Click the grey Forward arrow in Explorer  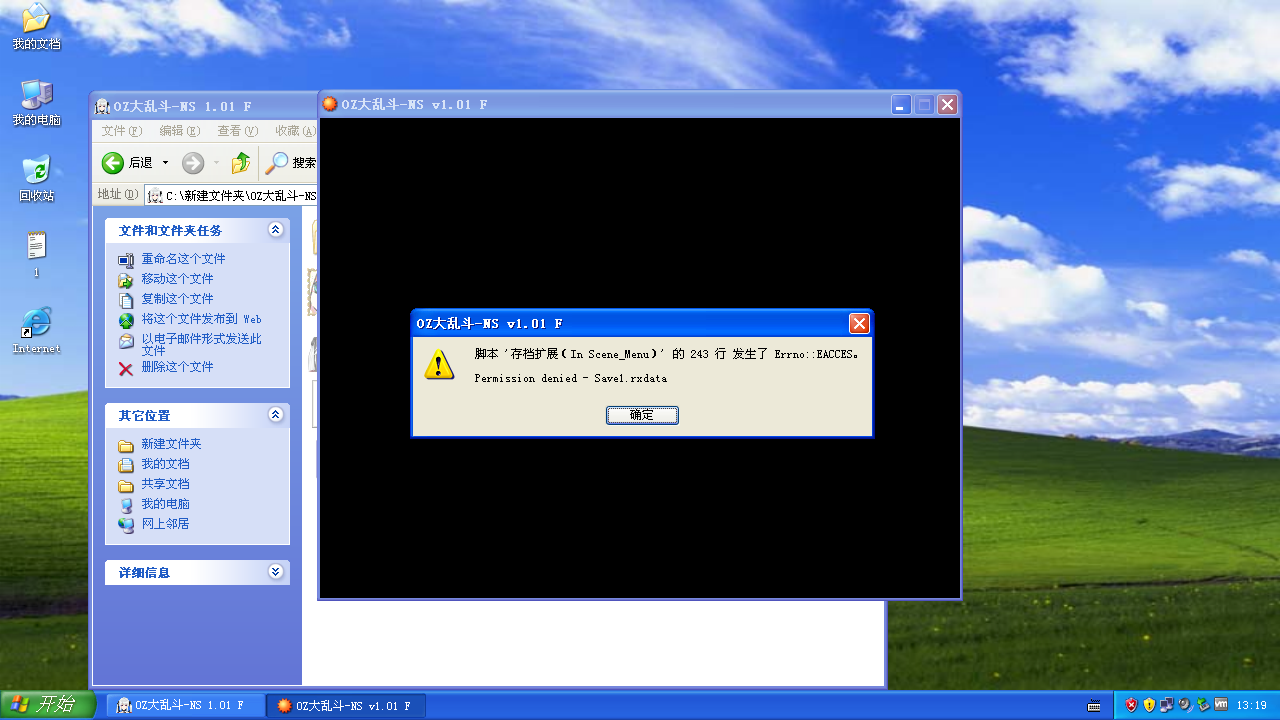click(193, 163)
